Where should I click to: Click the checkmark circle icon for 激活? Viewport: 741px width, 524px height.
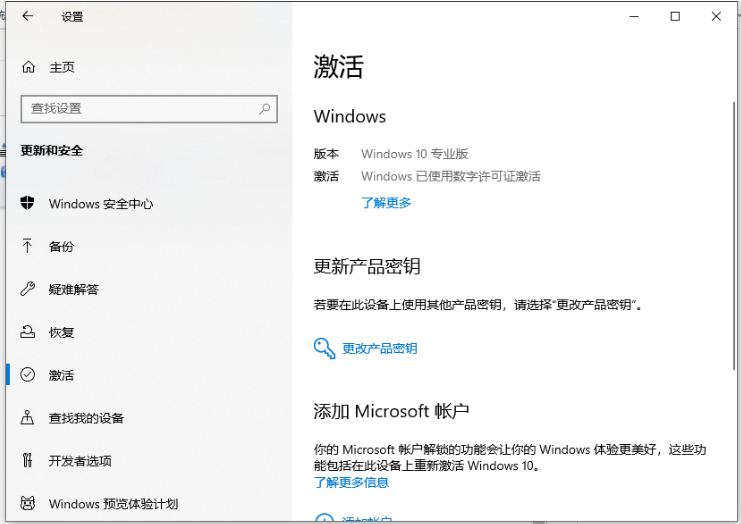pos(27,375)
